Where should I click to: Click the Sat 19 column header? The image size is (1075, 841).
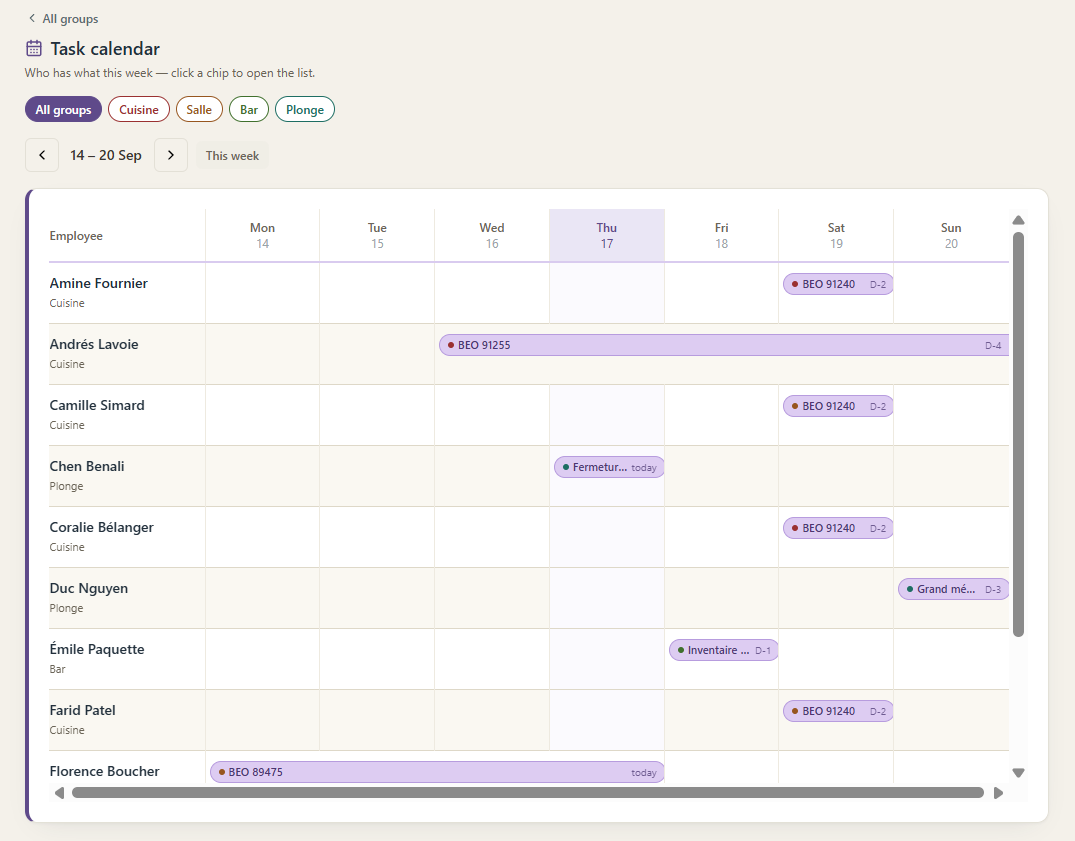tap(836, 235)
